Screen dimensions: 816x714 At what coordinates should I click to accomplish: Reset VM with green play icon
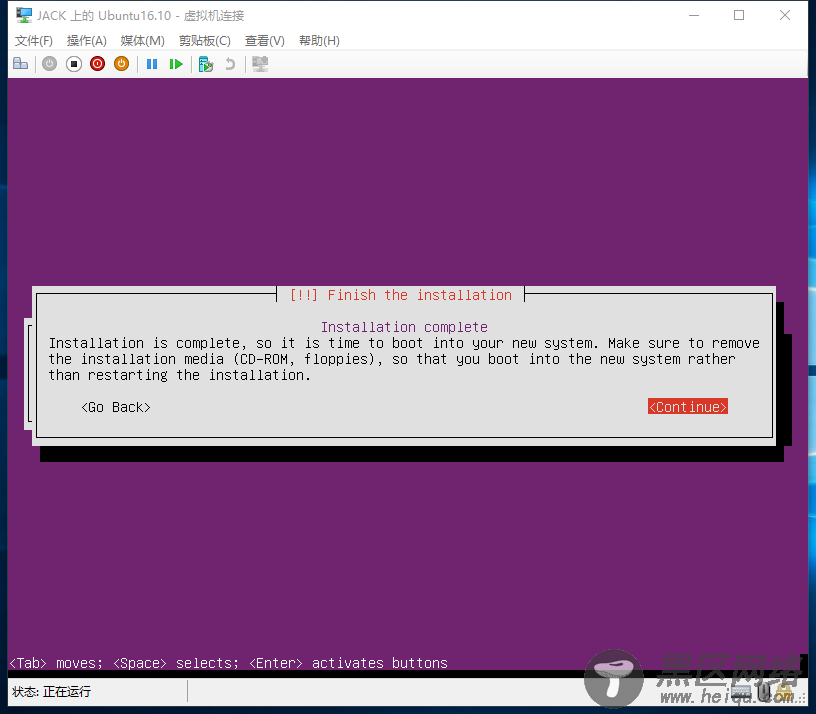pyautogui.click(x=176, y=64)
